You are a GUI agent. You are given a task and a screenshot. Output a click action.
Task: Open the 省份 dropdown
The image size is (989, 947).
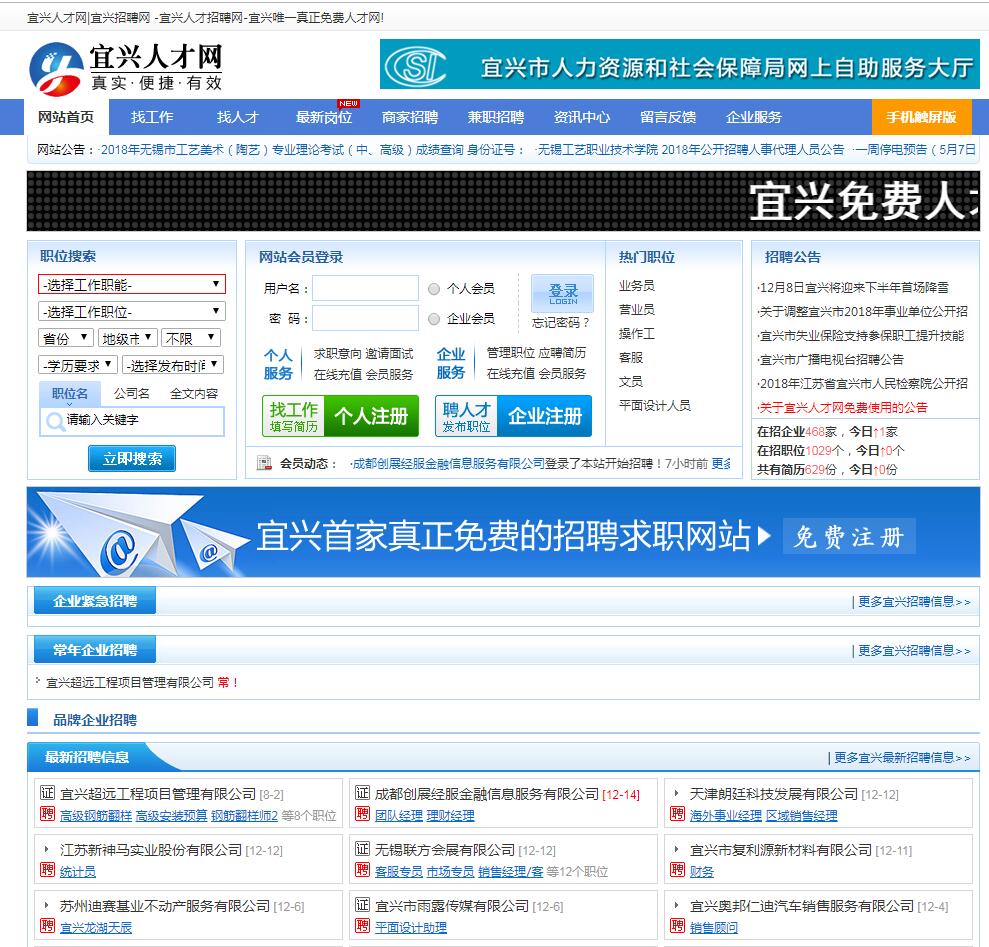point(66,339)
